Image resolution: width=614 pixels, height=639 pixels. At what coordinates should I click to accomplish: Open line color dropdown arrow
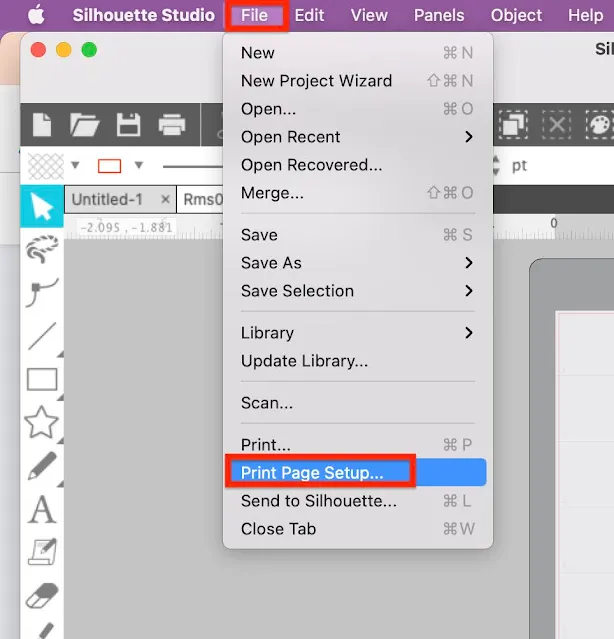139,165
